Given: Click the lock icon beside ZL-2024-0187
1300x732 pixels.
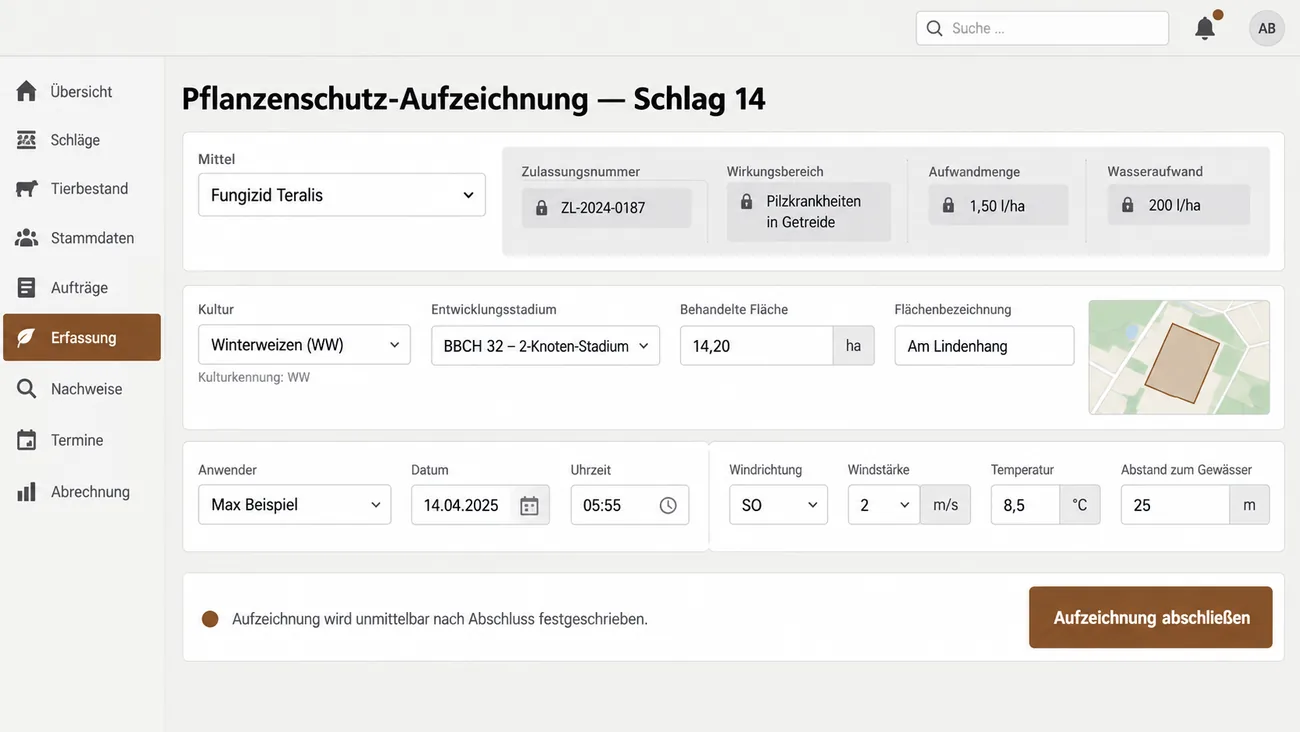Looking at the screenshot, I should (x=542, y=208).
